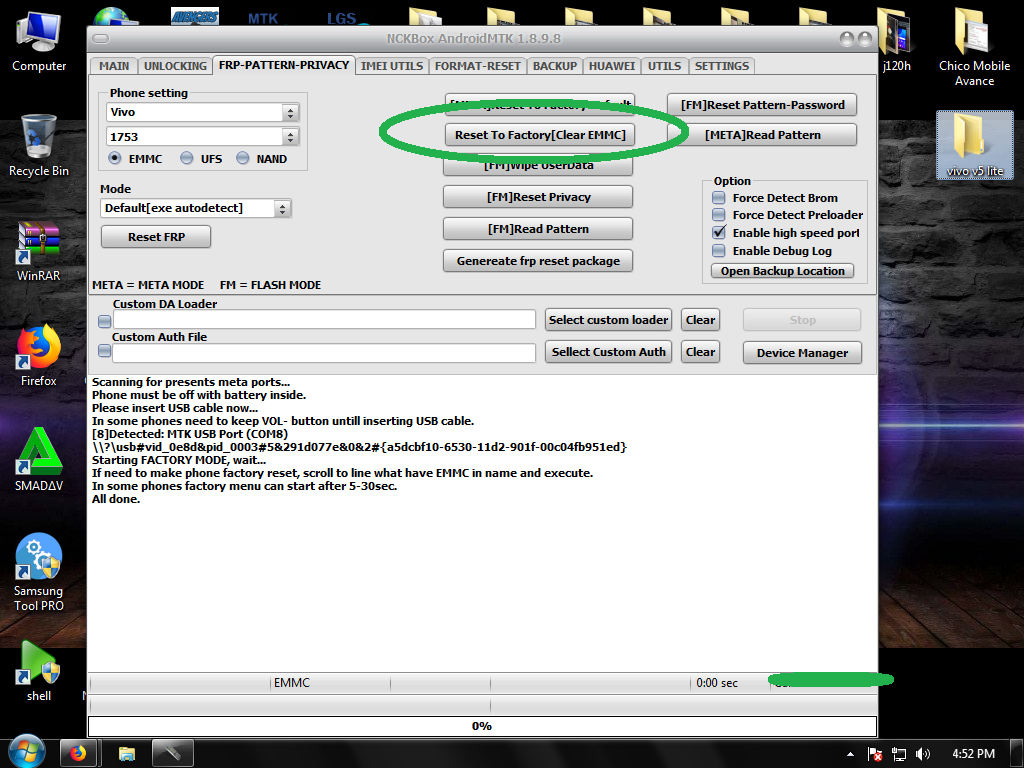Viewport: 1024px width, 768px height.
Task: Open Device Manager button
Action: 802,353
